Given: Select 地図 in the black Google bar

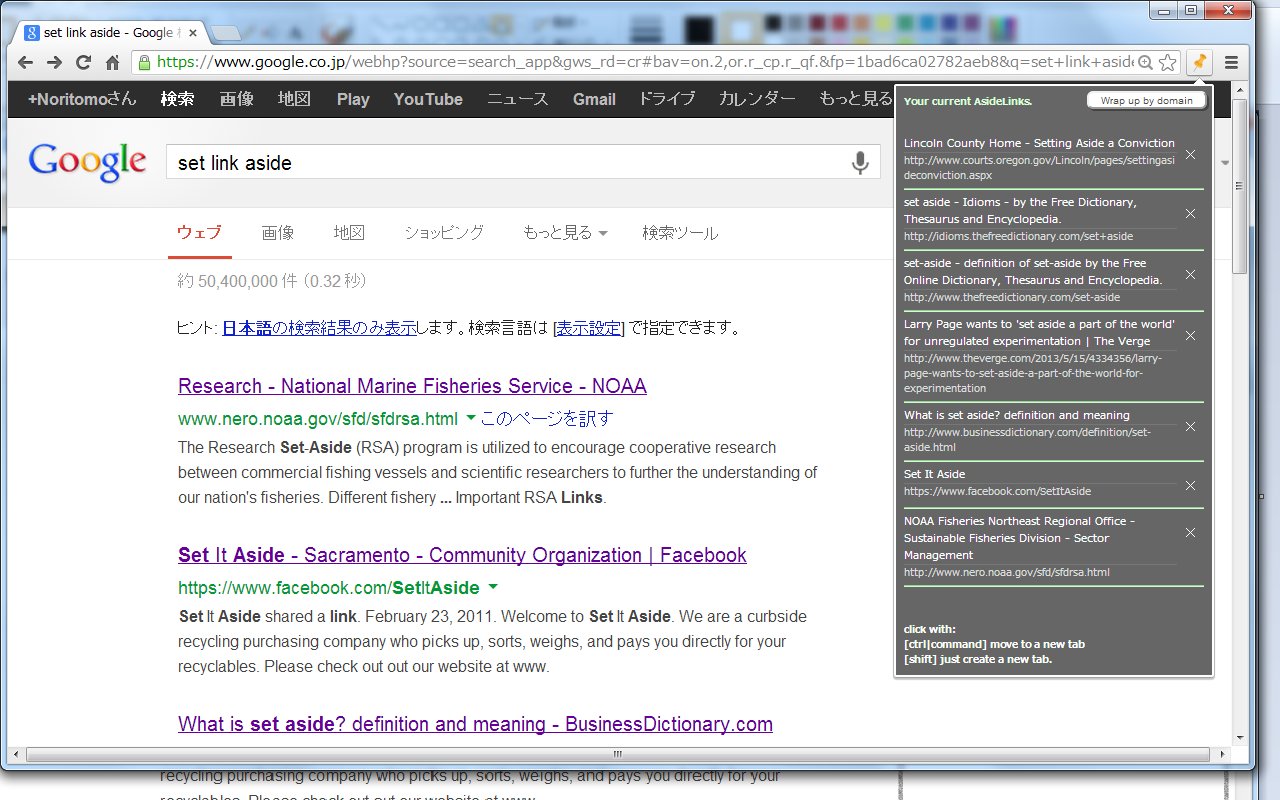Looking at the screenshot, I should click(x=295, y=99).
